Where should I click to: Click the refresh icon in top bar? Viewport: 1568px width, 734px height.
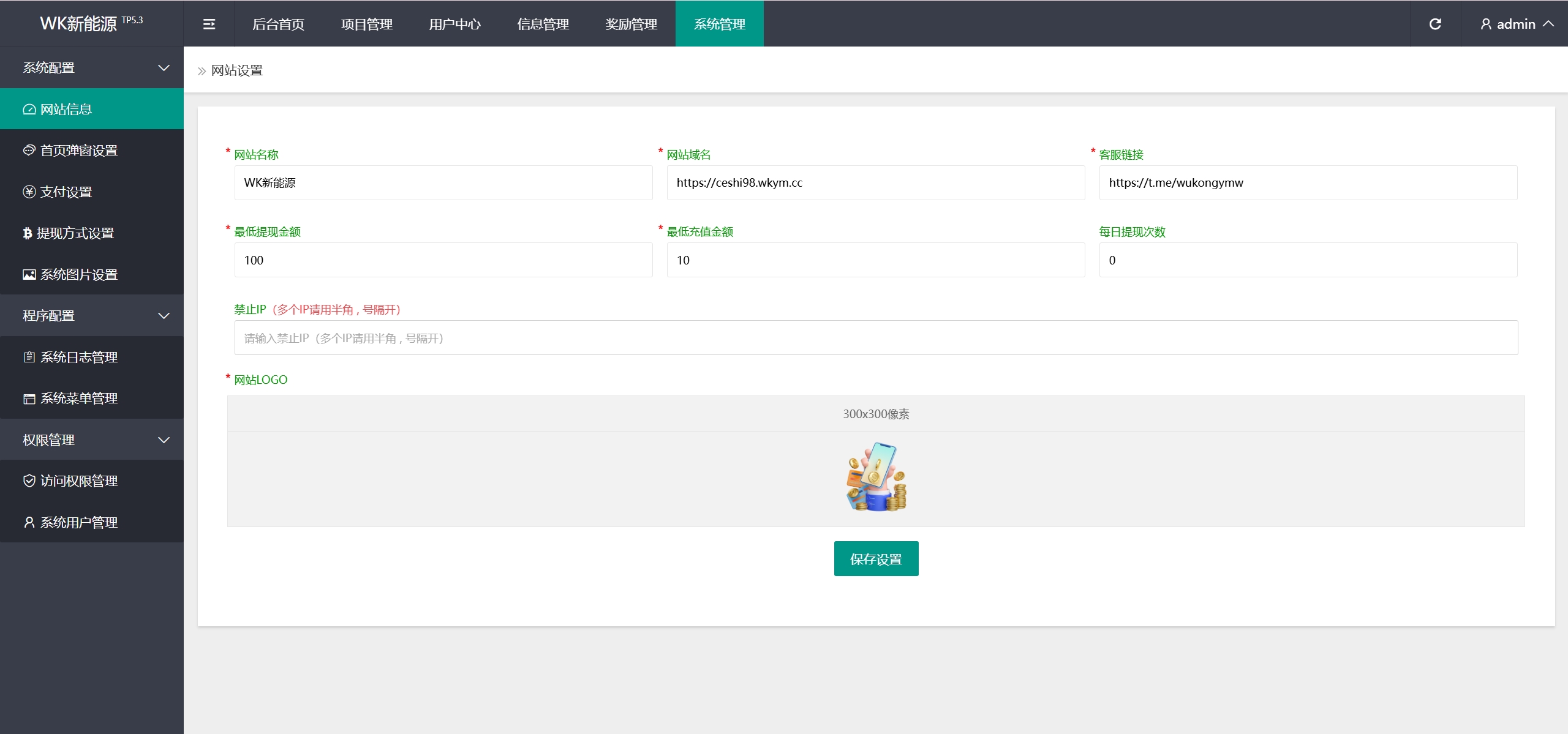pos(1435,24)
